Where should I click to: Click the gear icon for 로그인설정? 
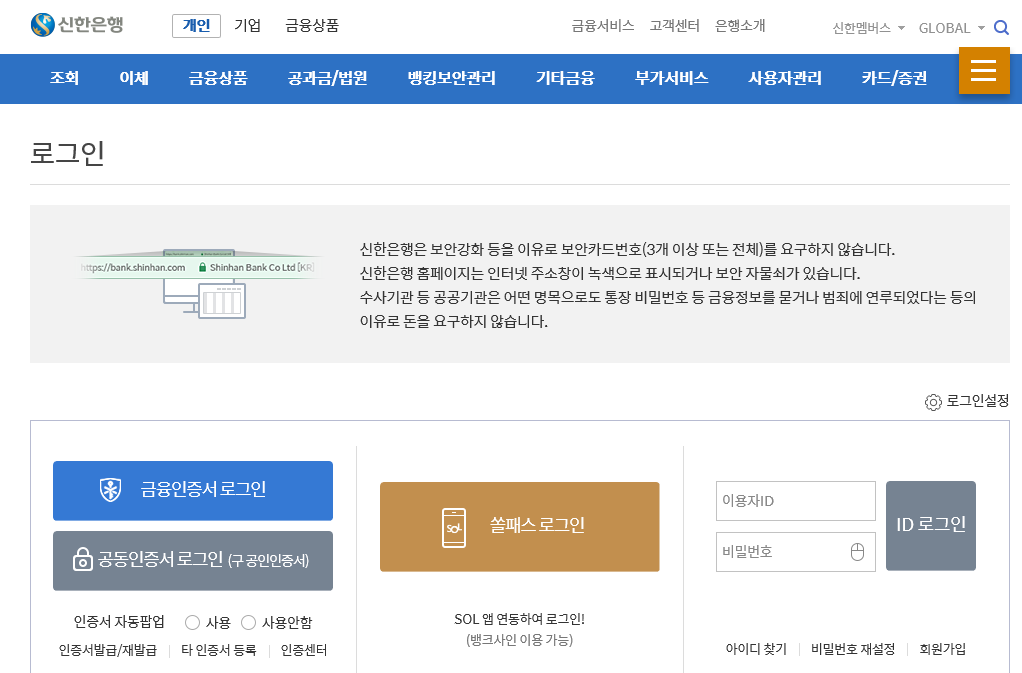click(933, 402)
